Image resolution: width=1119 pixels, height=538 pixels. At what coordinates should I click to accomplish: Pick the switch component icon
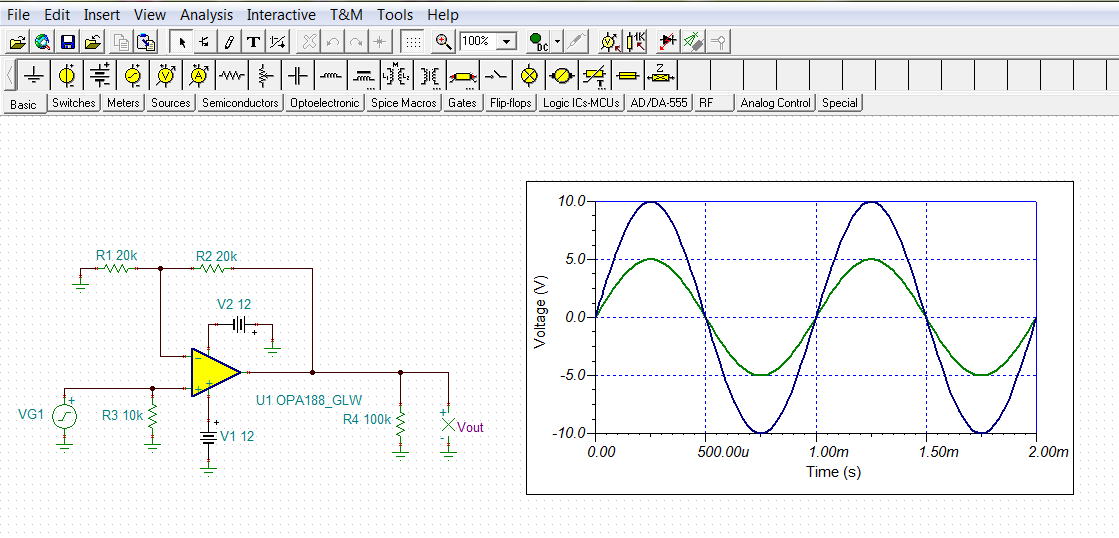(496, 75)
